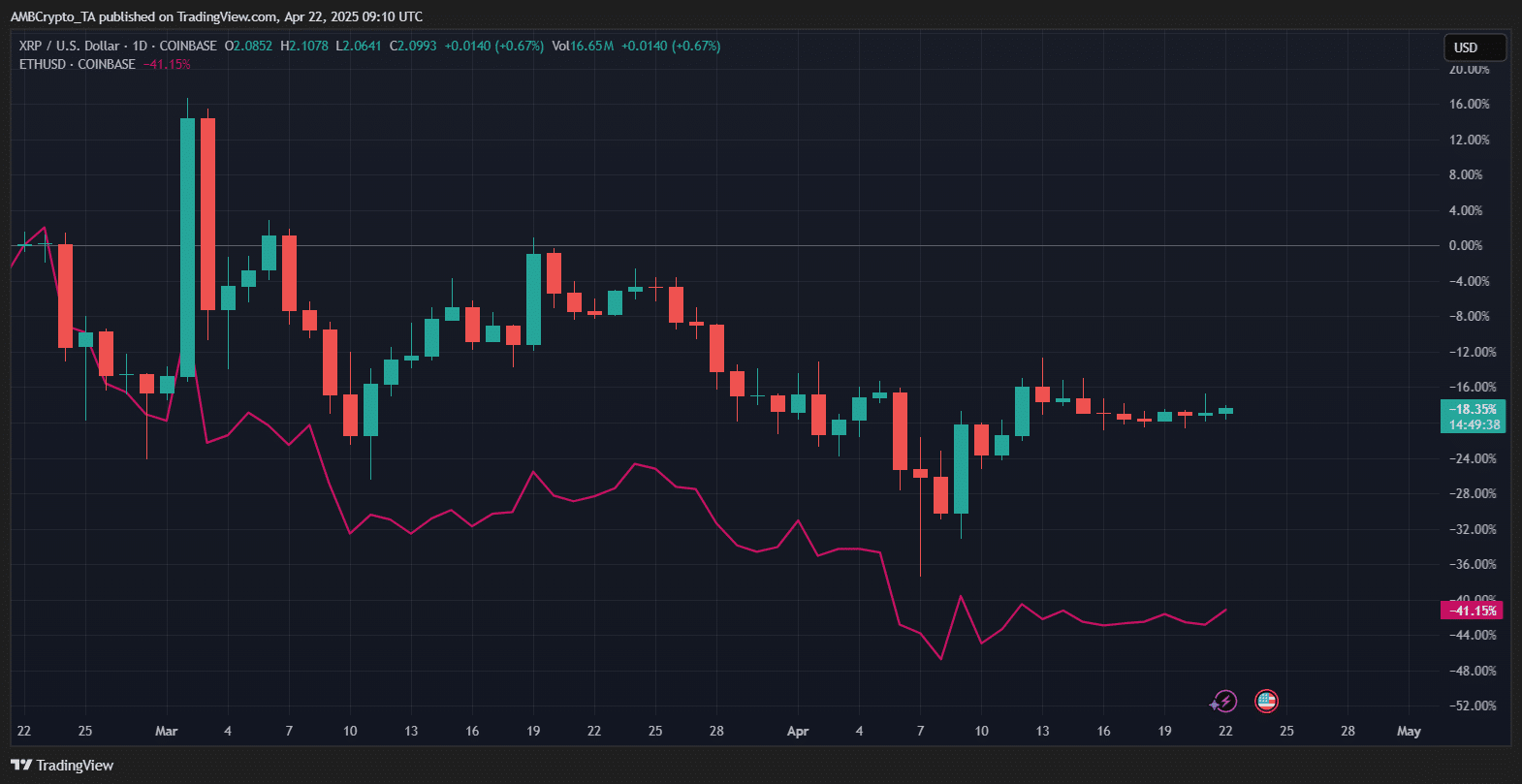Click the pink -41.15% ETHUSD axis label
The width and height of the screenshot is (1522, 784).
click(1472, 611)
